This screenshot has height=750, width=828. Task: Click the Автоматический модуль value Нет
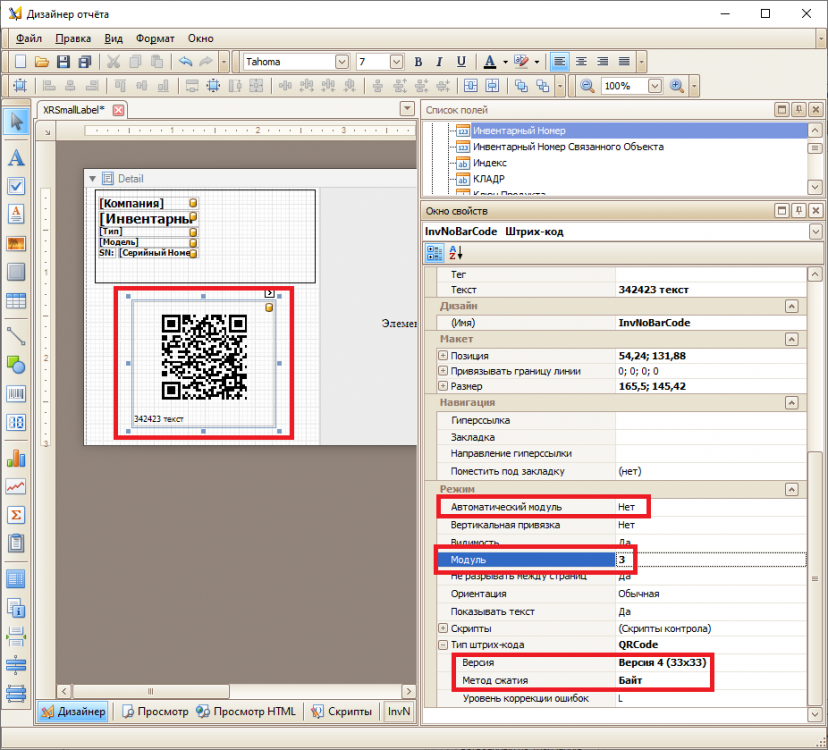click(x=626, y=507)
